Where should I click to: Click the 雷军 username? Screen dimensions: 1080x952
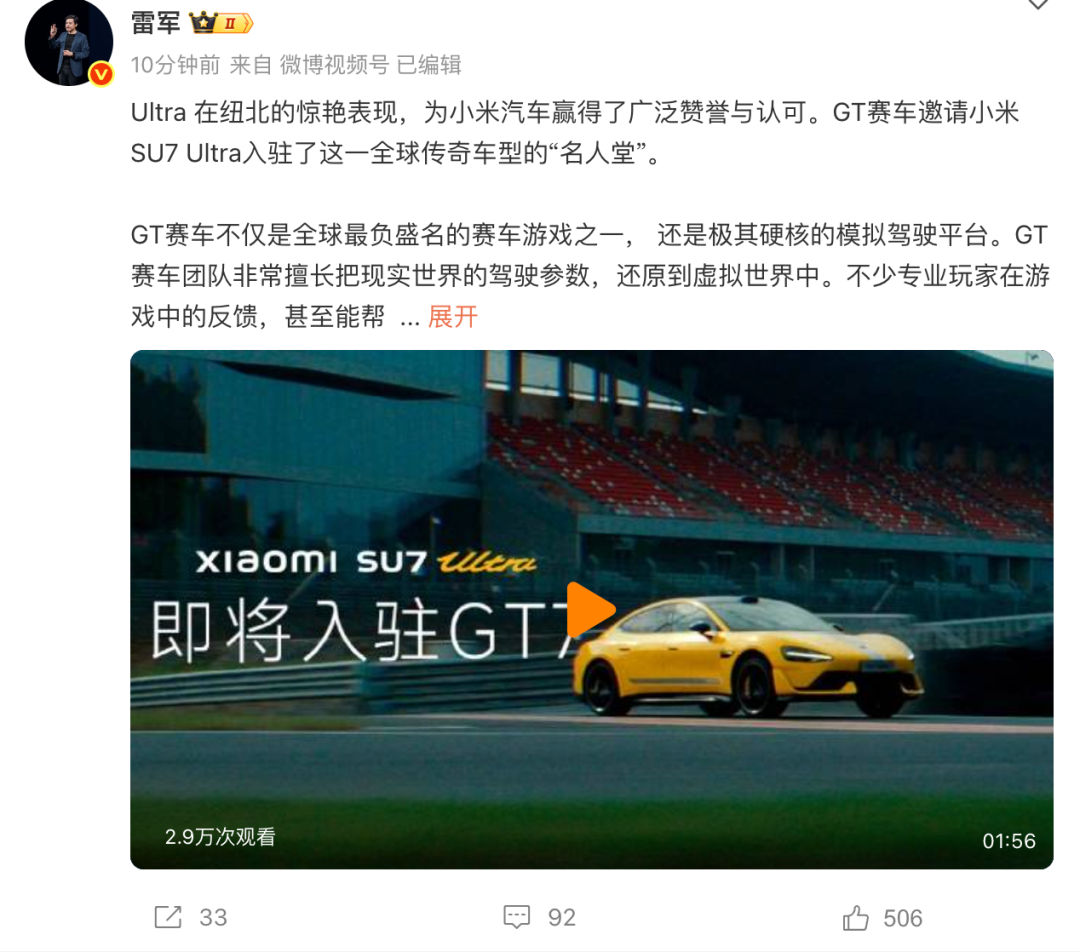pos(156,23)
